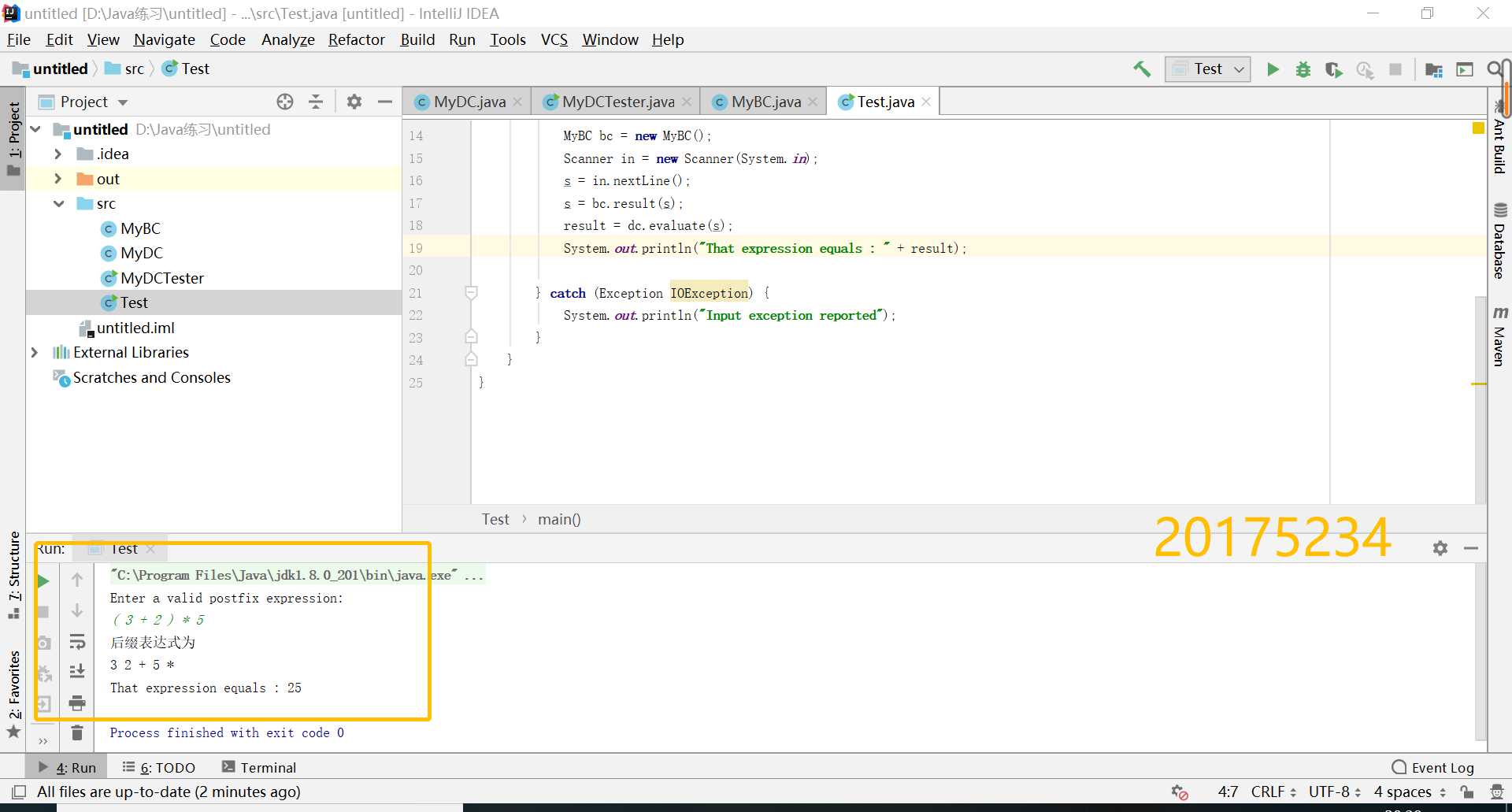1512x812 pixels.
Task: Switch to MyDCTester.java tab
Action: (617, 102)
